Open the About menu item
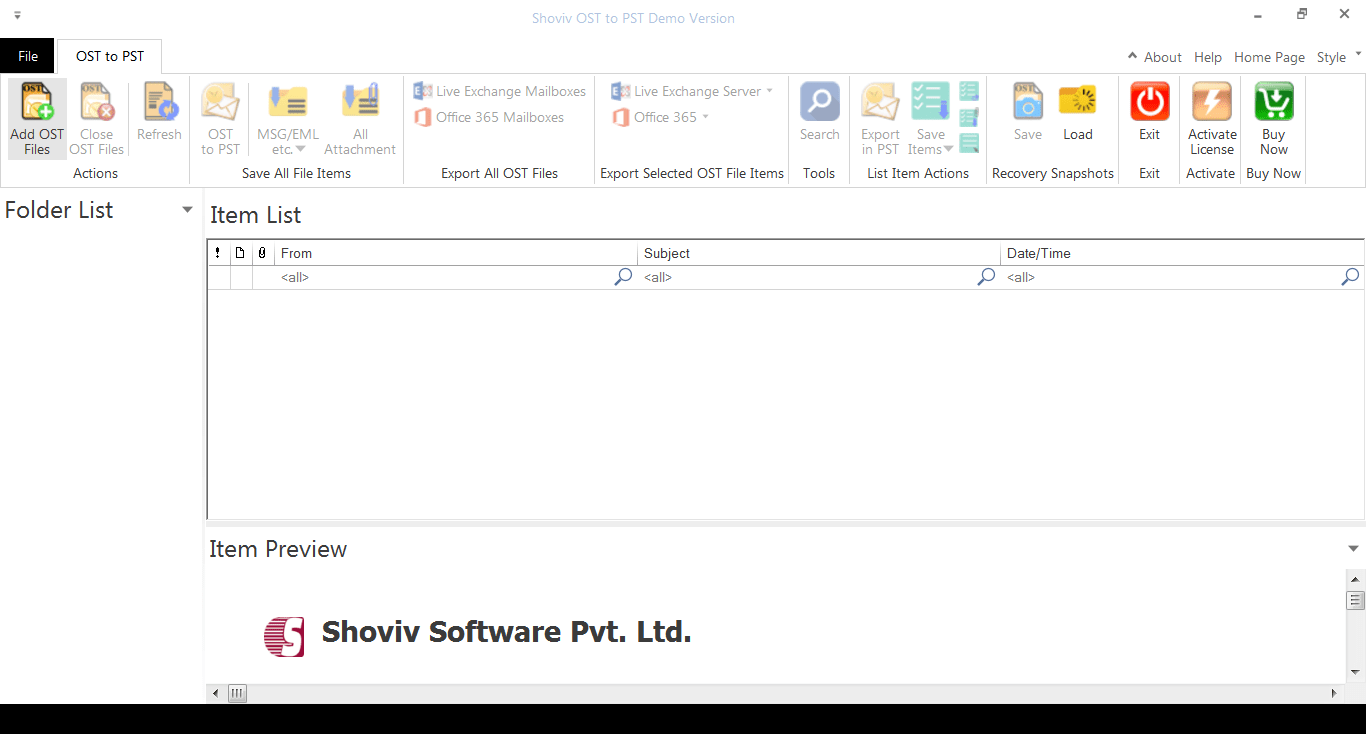Viewport: 1366px width, 734px height. [1163, 57]
